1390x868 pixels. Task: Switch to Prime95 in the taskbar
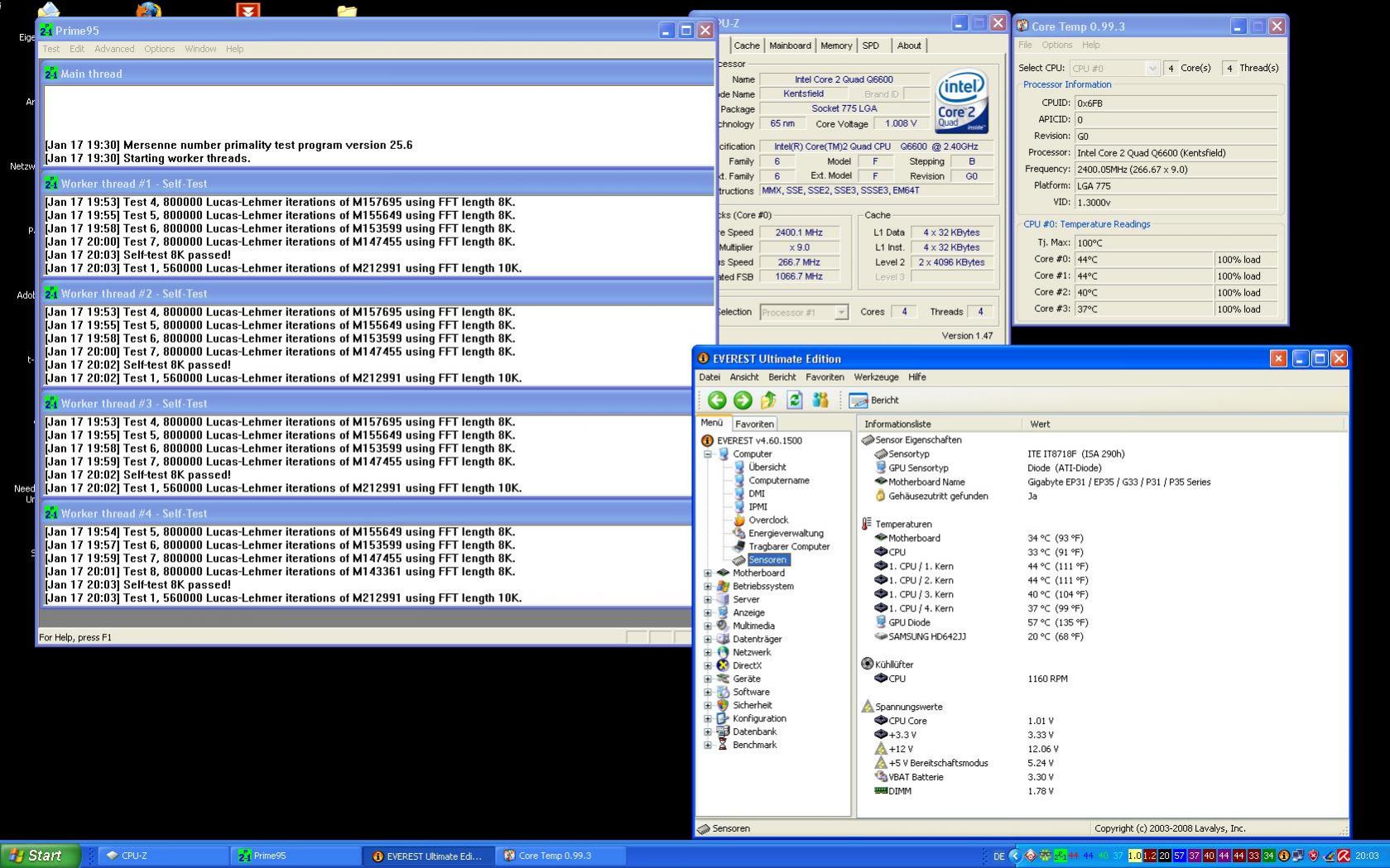(x=296, y=856)
